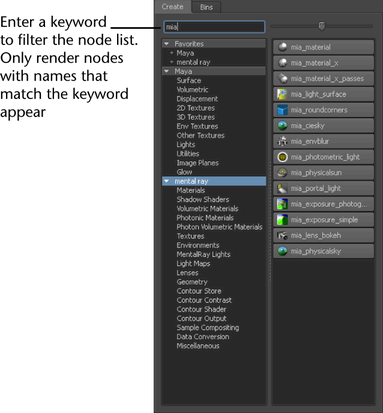The width and height of the screenshot is (383, 413).
Task: Select Volumetric category
Action: coord(192,90)
